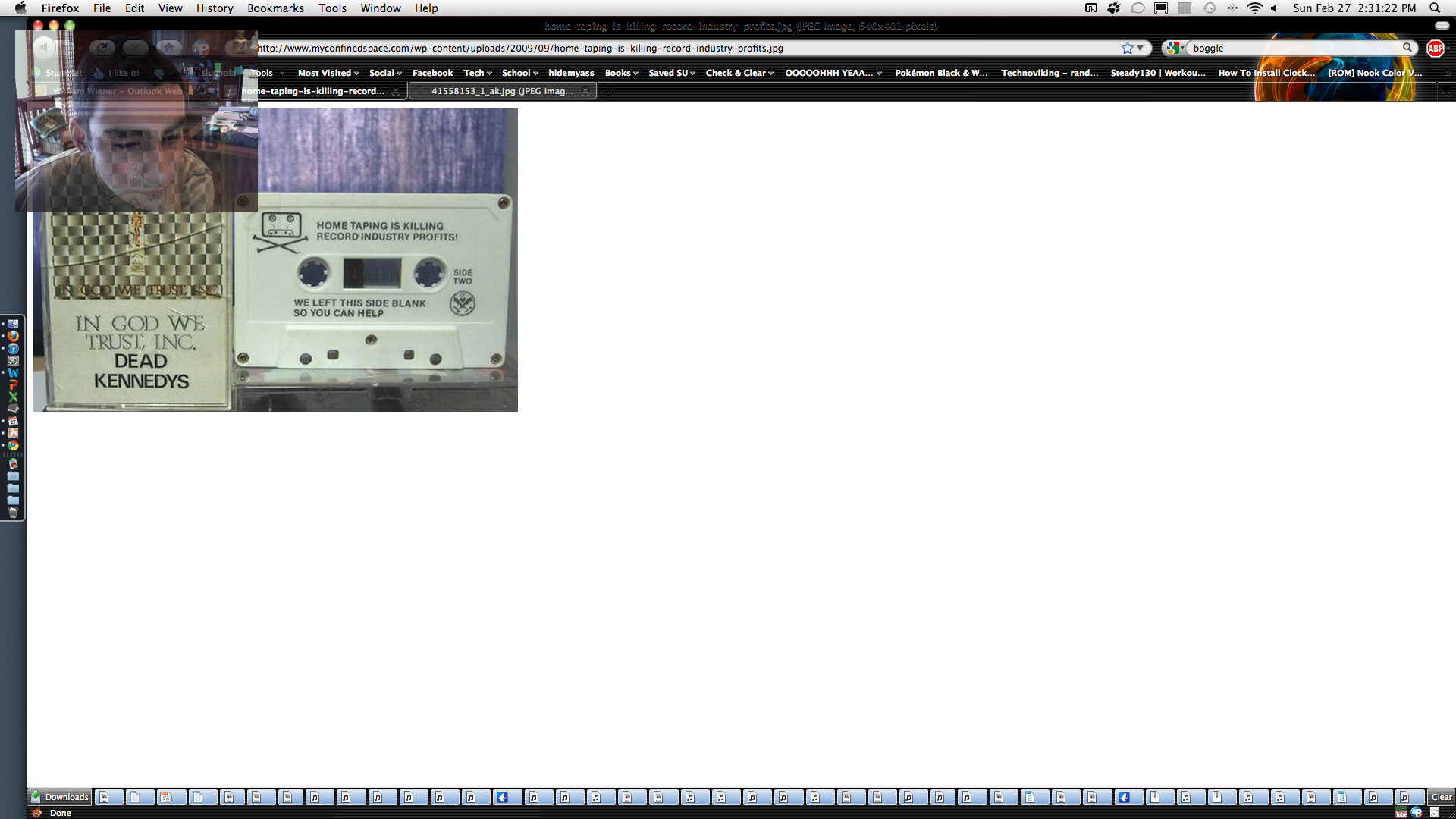Click the Adblock Plus ABP icon
Screen dimensions: 1456x819
(1435, 48)
